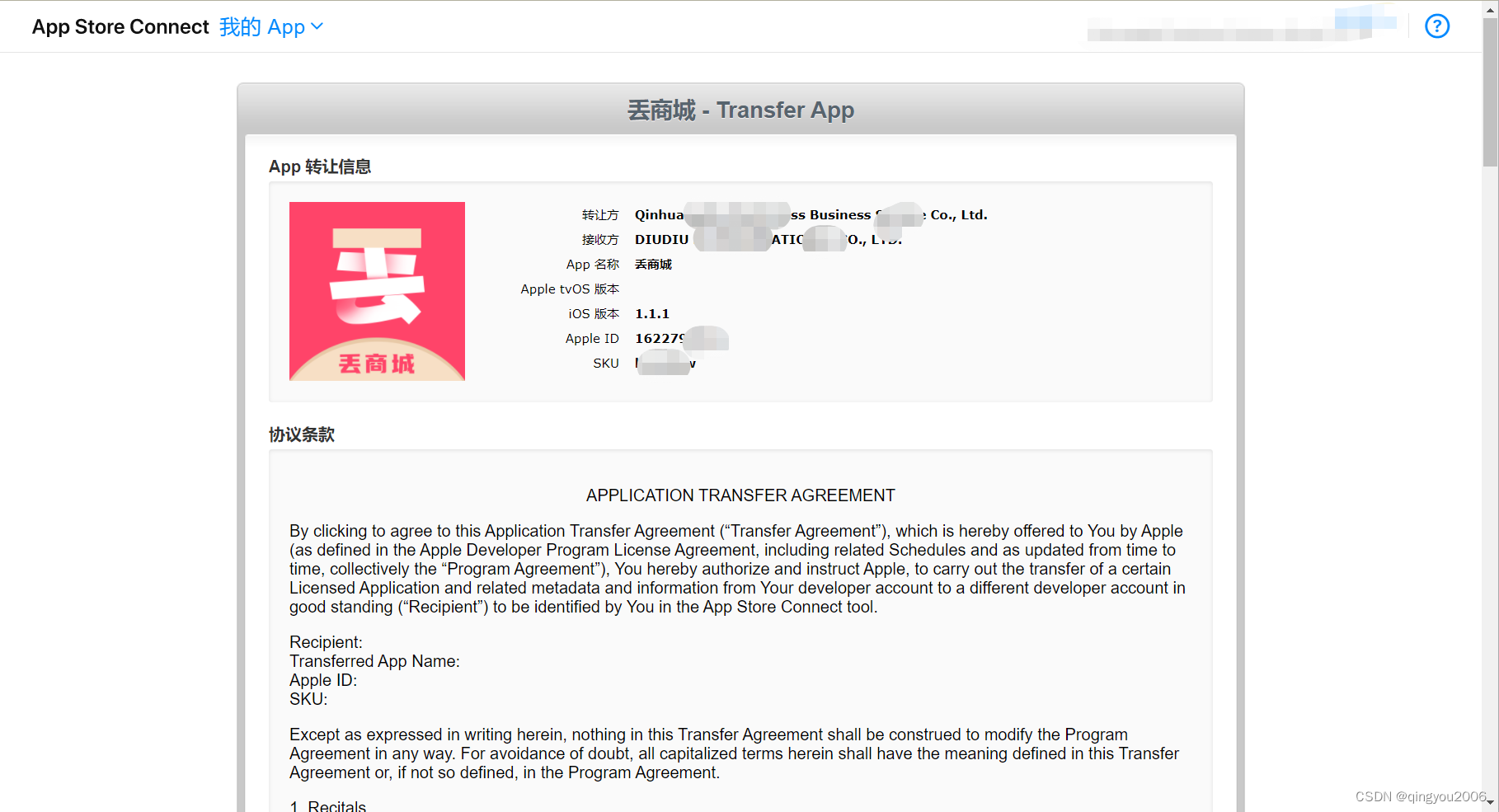Click the Apple ID label in info table

point(592,339)
